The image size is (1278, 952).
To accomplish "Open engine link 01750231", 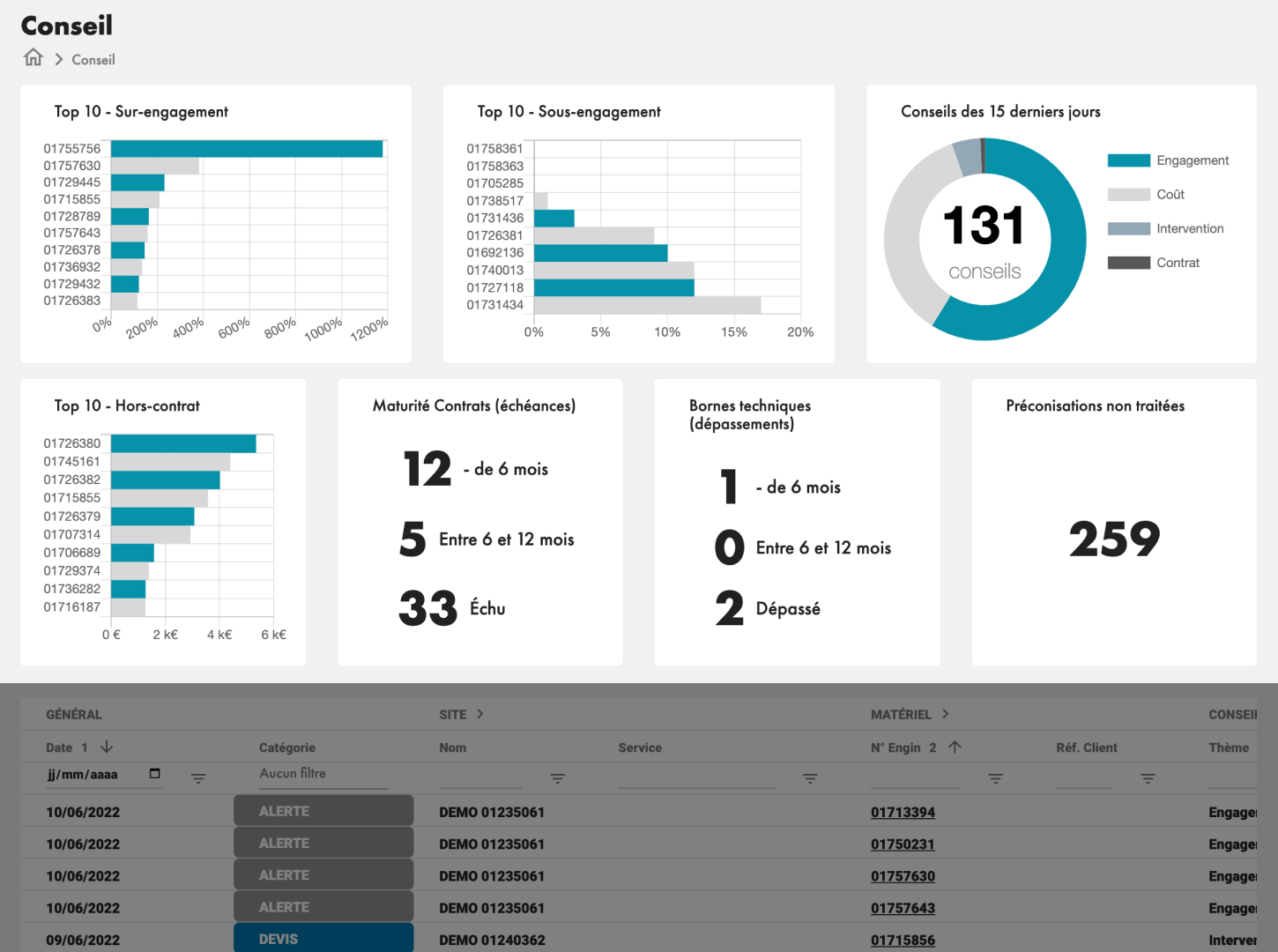I will tap(903, 844).
